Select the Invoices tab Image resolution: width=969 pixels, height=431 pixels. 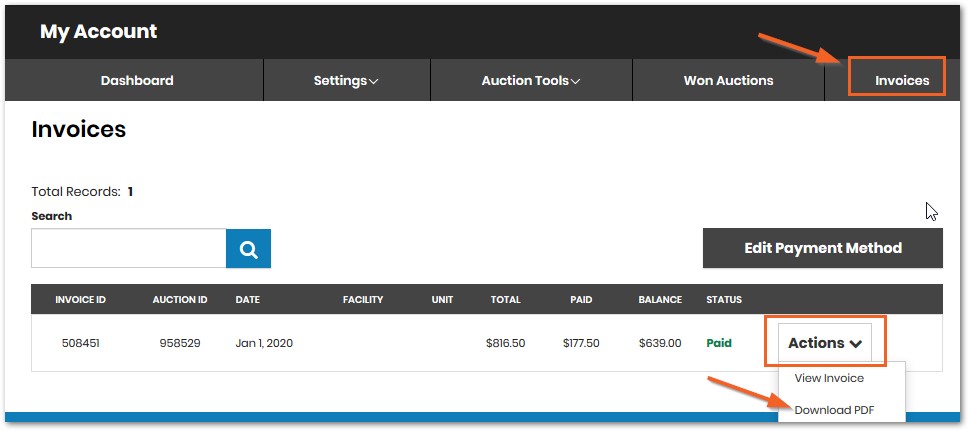pyautogui.click(x=902, y=80)
